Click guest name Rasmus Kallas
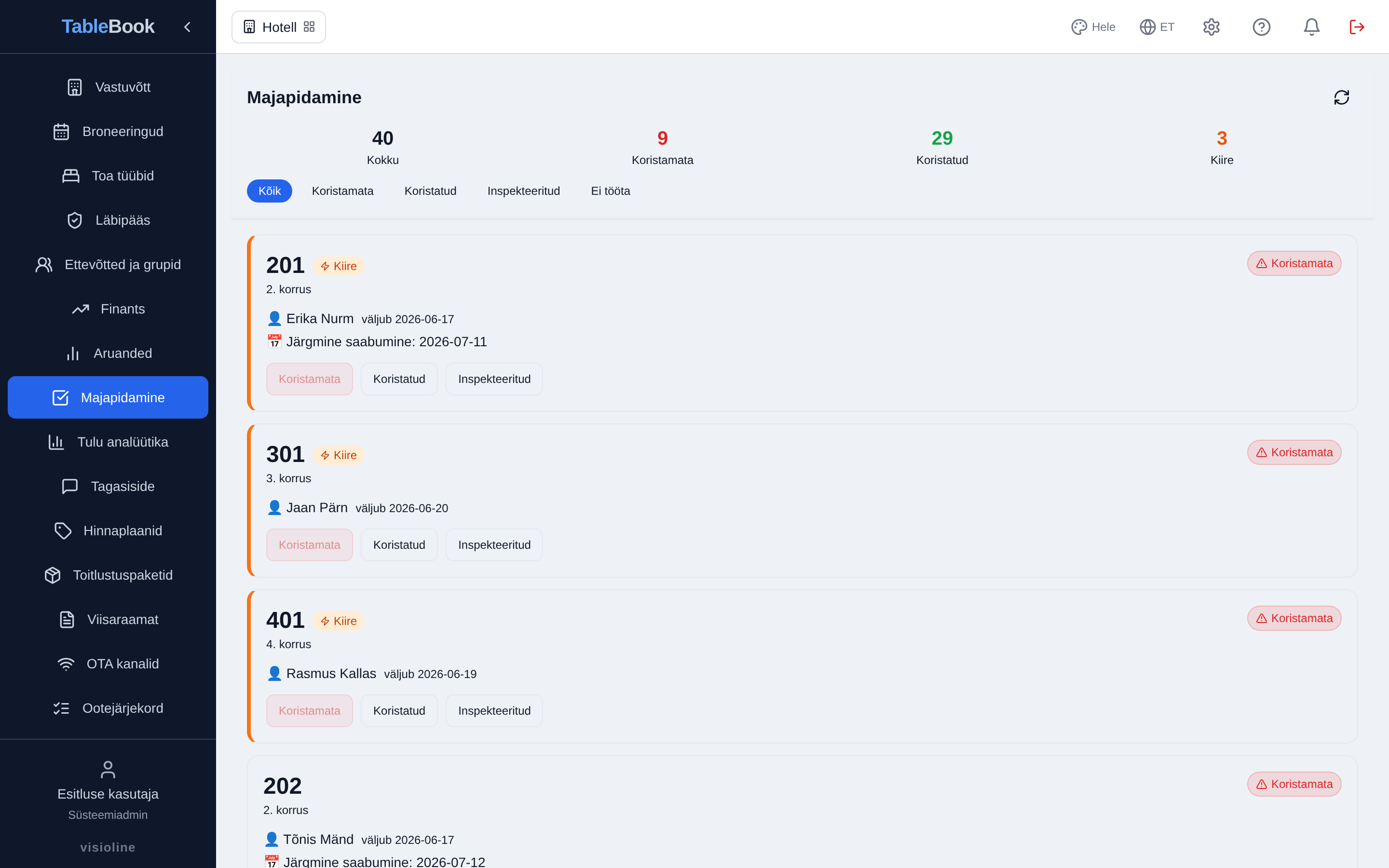 point(331,674)
